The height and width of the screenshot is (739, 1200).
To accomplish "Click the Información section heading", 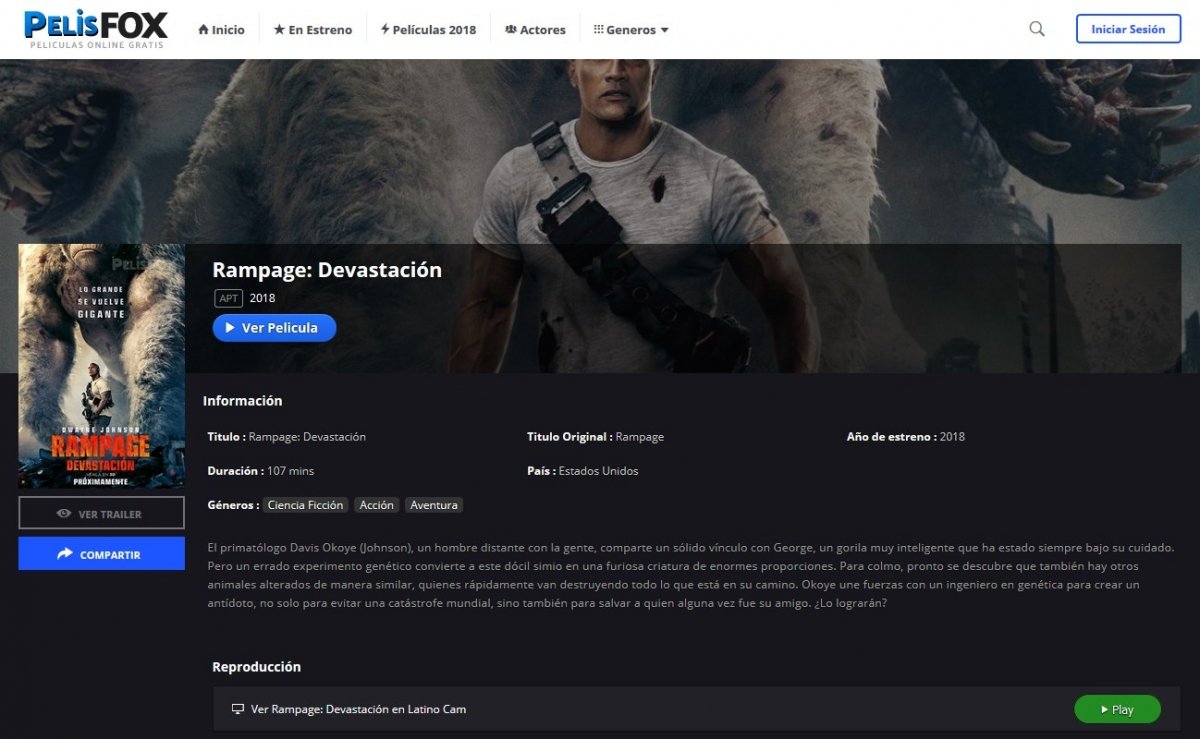I will click(243, 401).
